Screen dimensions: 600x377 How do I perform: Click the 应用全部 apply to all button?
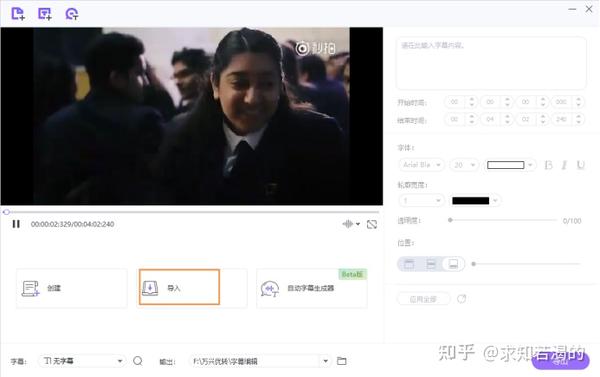(x=423, y=299)
